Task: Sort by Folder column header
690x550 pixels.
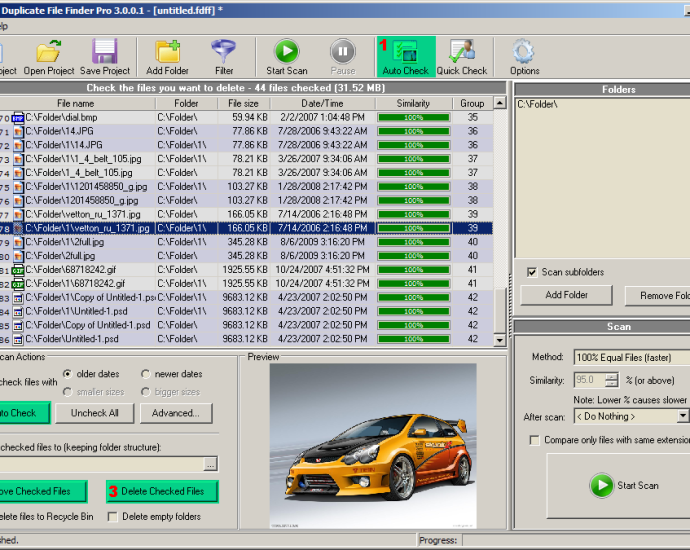Action: (186, 103)
